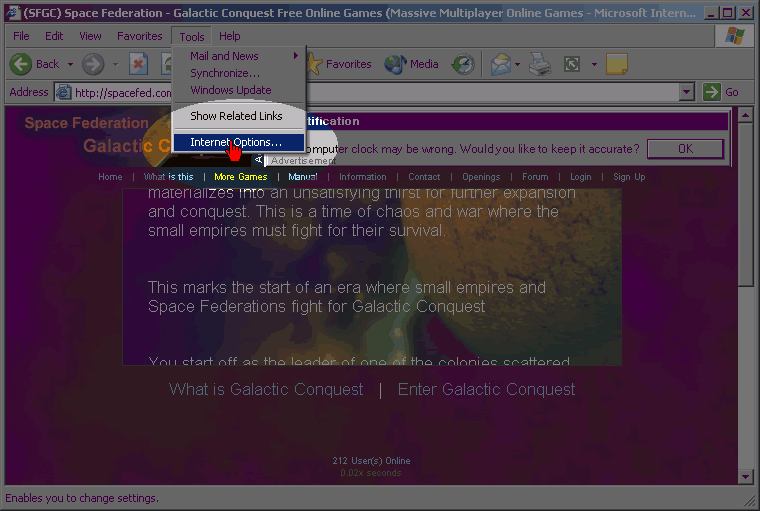Click the page scrollbar down arrow
The image size is (760, 511).
745,477
